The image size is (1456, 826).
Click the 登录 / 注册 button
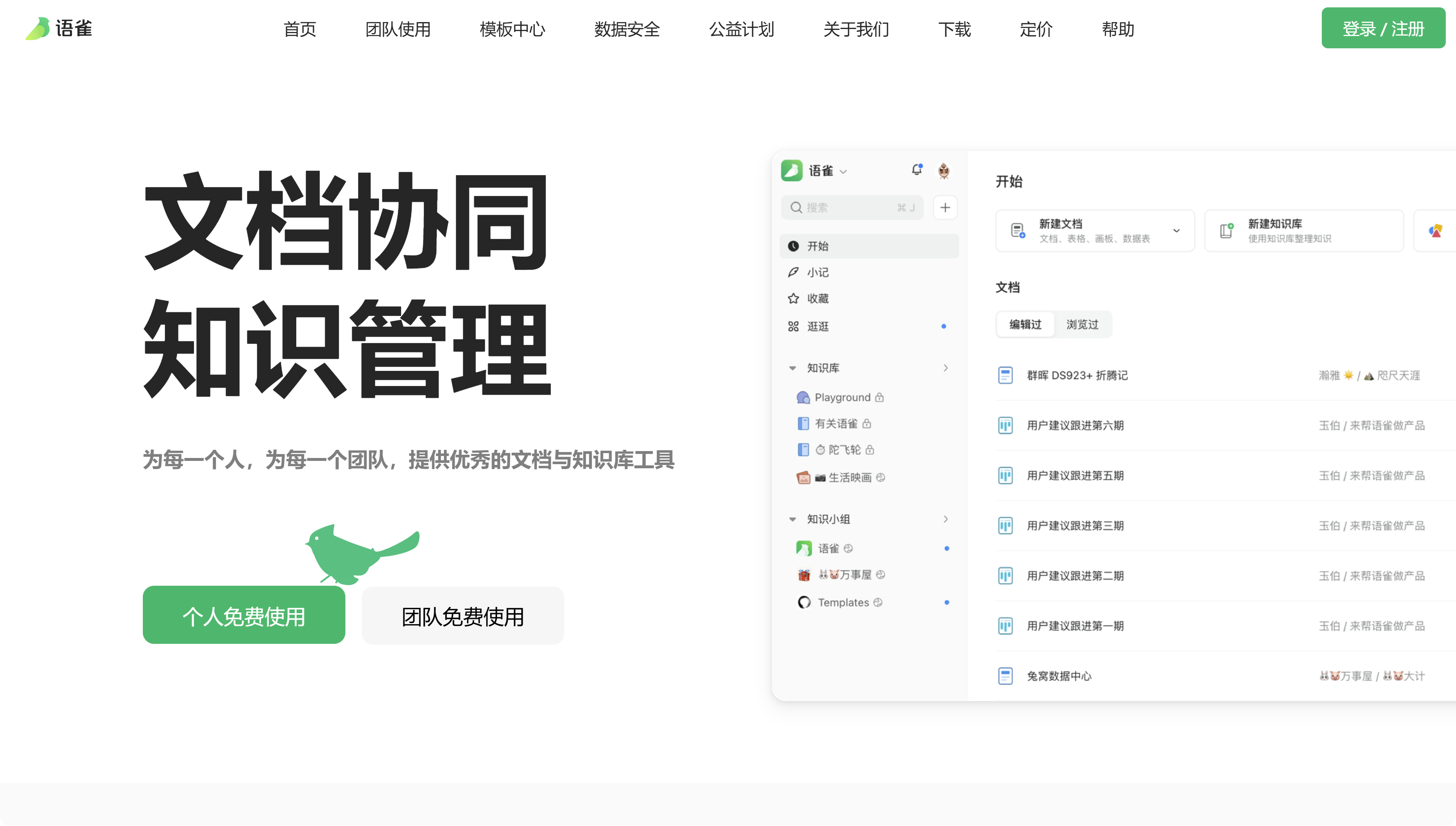tap(1383, 28)
